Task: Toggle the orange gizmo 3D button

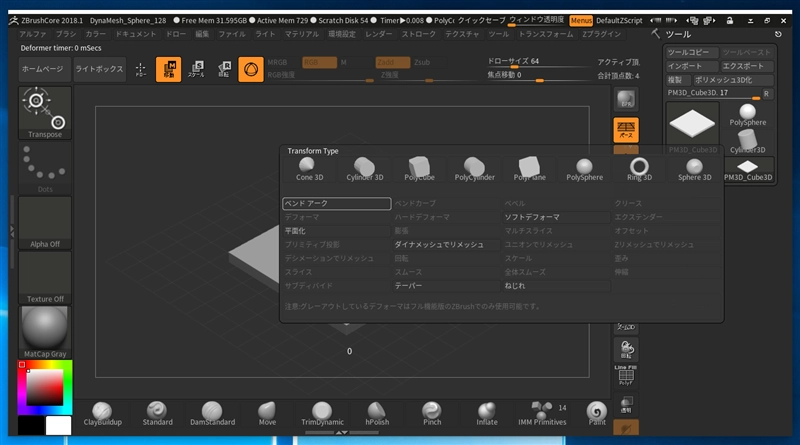Action: pos(251,69)
